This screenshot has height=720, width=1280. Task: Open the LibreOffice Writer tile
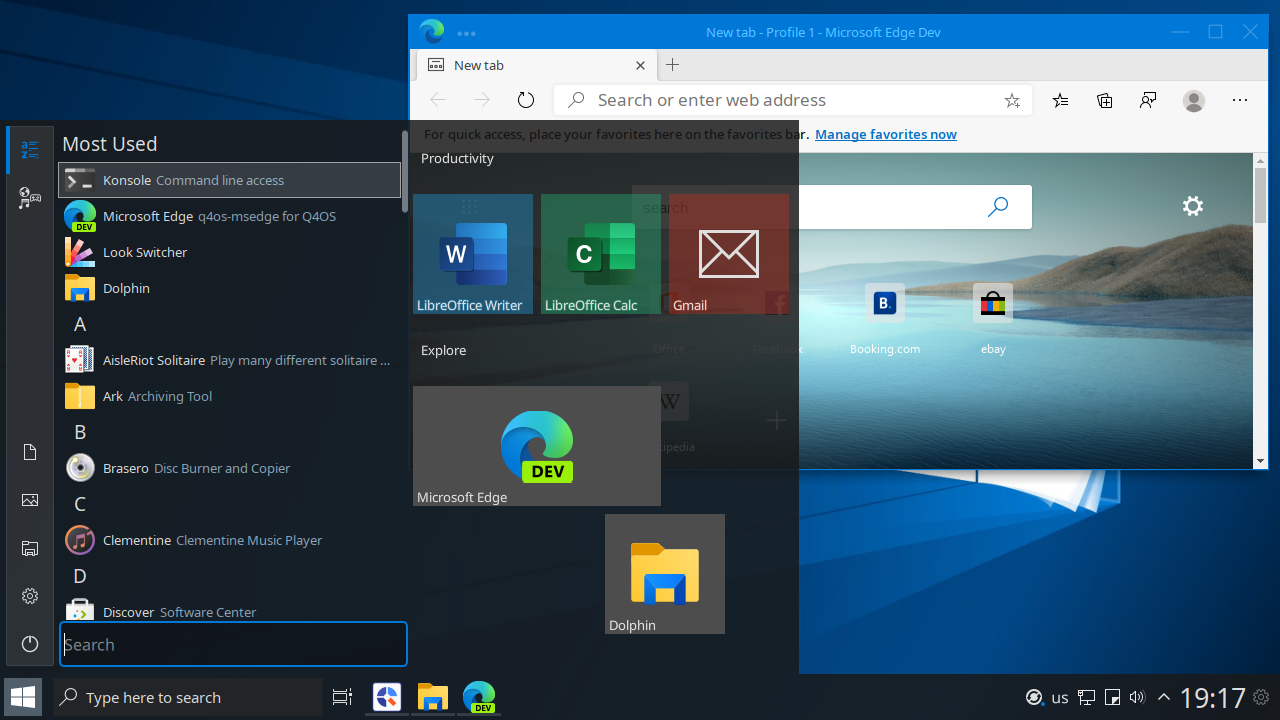point(473,254)
